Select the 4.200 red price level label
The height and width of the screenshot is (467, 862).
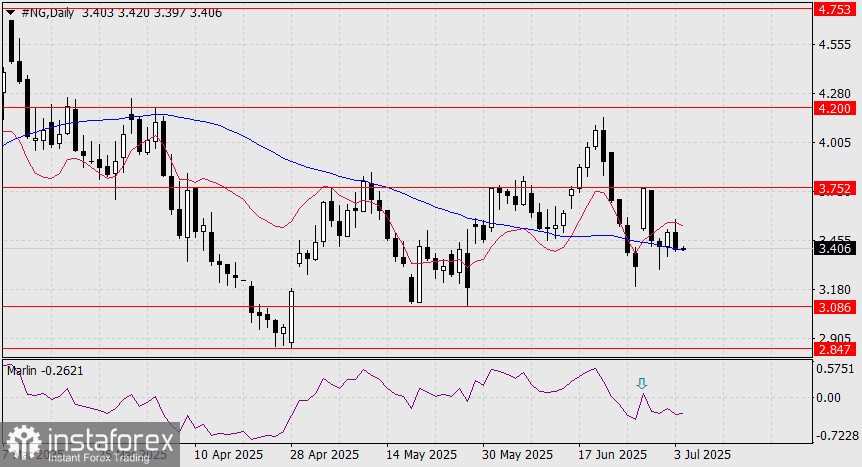tap(835, 108)
